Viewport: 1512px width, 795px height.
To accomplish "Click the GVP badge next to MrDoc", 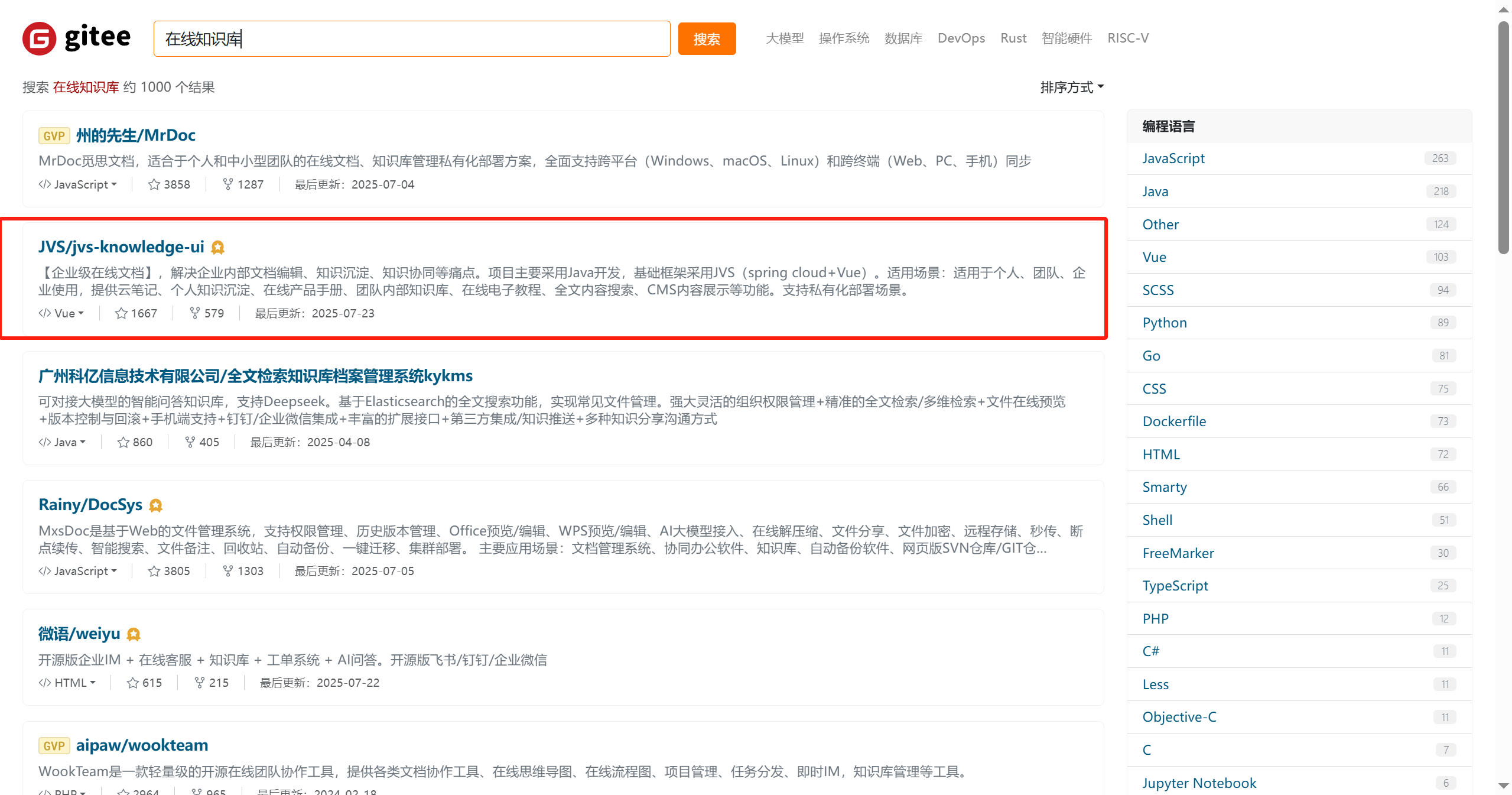I will tap(54, 136).
